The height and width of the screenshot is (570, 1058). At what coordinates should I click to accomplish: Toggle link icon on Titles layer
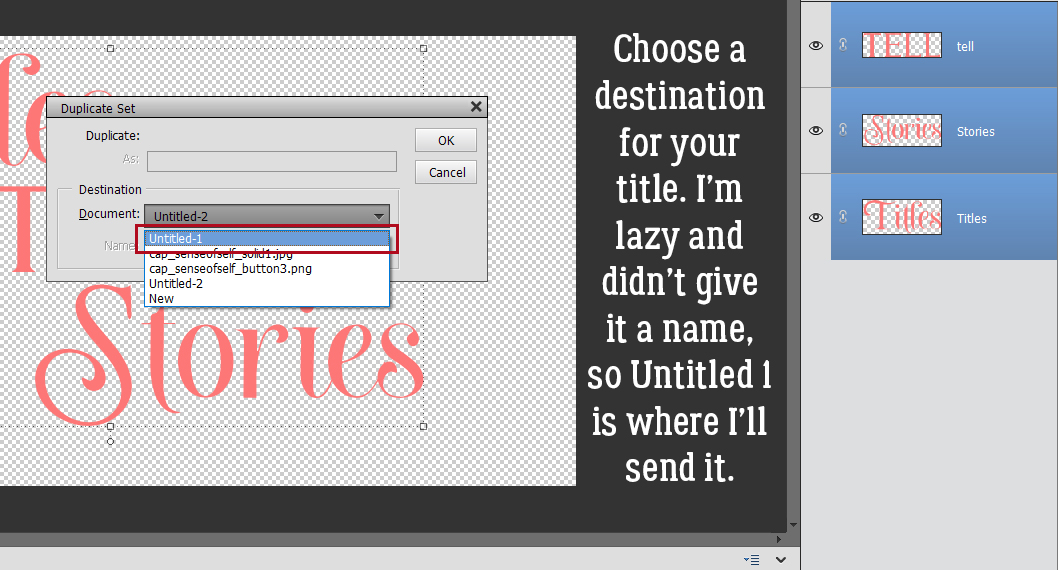(x=843, y=216)
